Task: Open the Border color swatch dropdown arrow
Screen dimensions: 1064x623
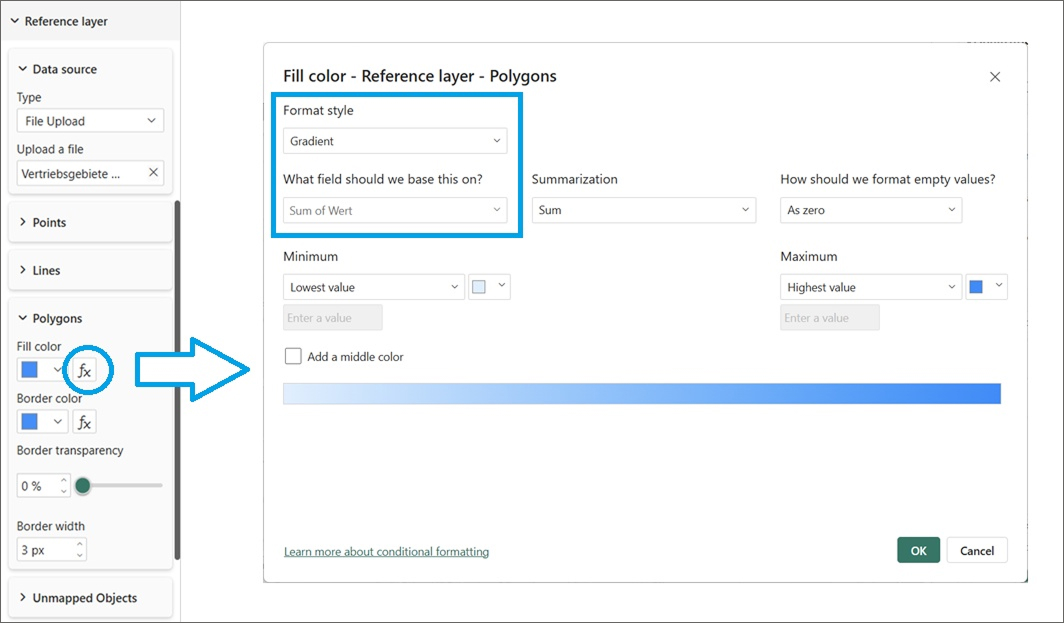Action: [57, 421]
